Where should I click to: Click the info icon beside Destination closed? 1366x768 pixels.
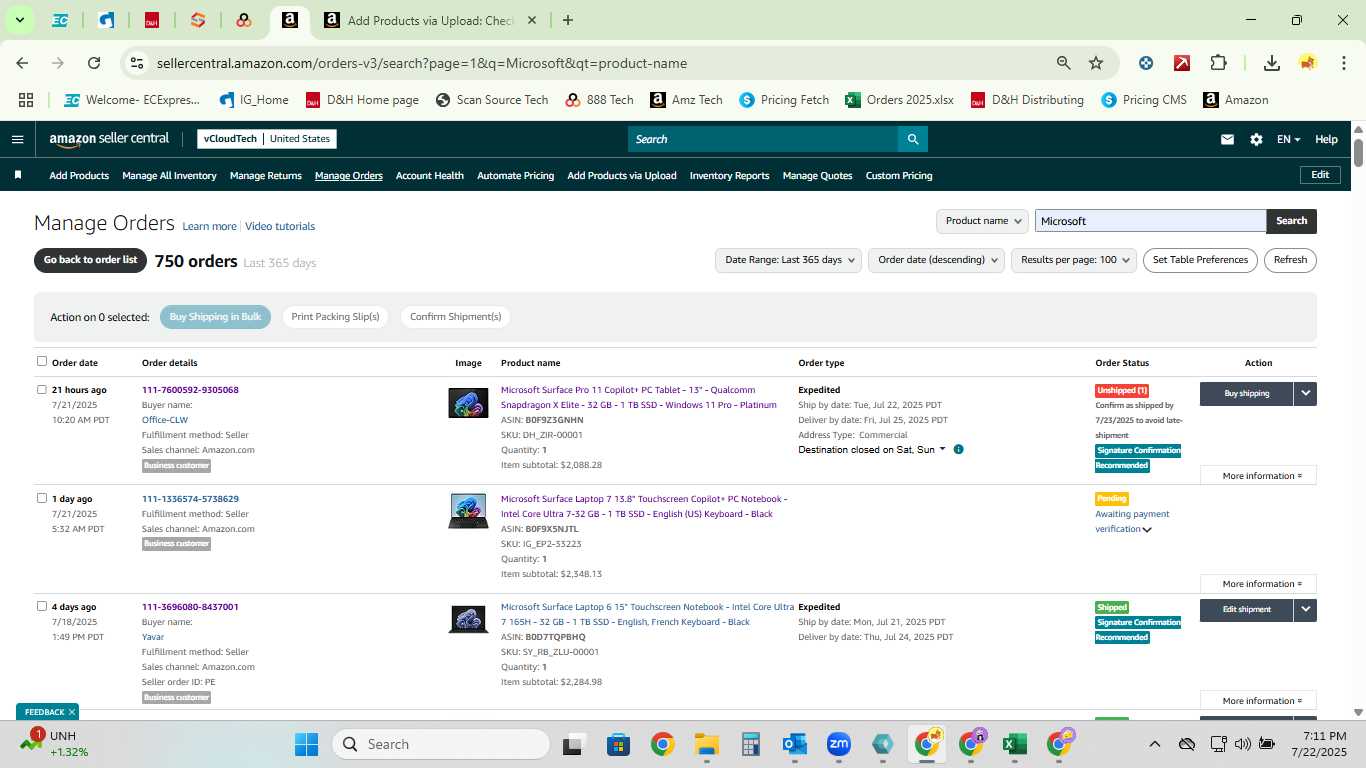click(x=958, y=450)
